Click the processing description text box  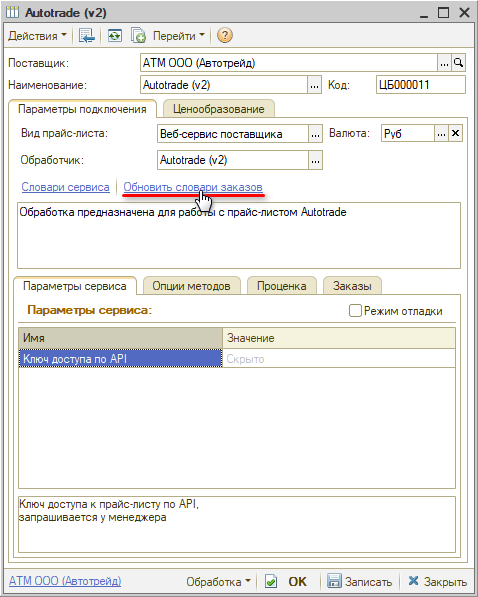(239, 235)
